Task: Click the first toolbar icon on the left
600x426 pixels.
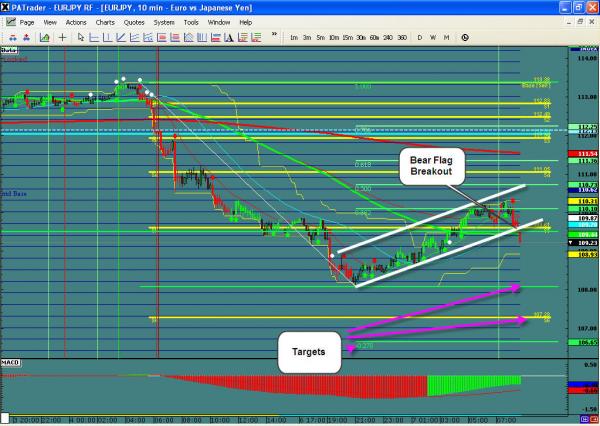Action: coord(12,37)
